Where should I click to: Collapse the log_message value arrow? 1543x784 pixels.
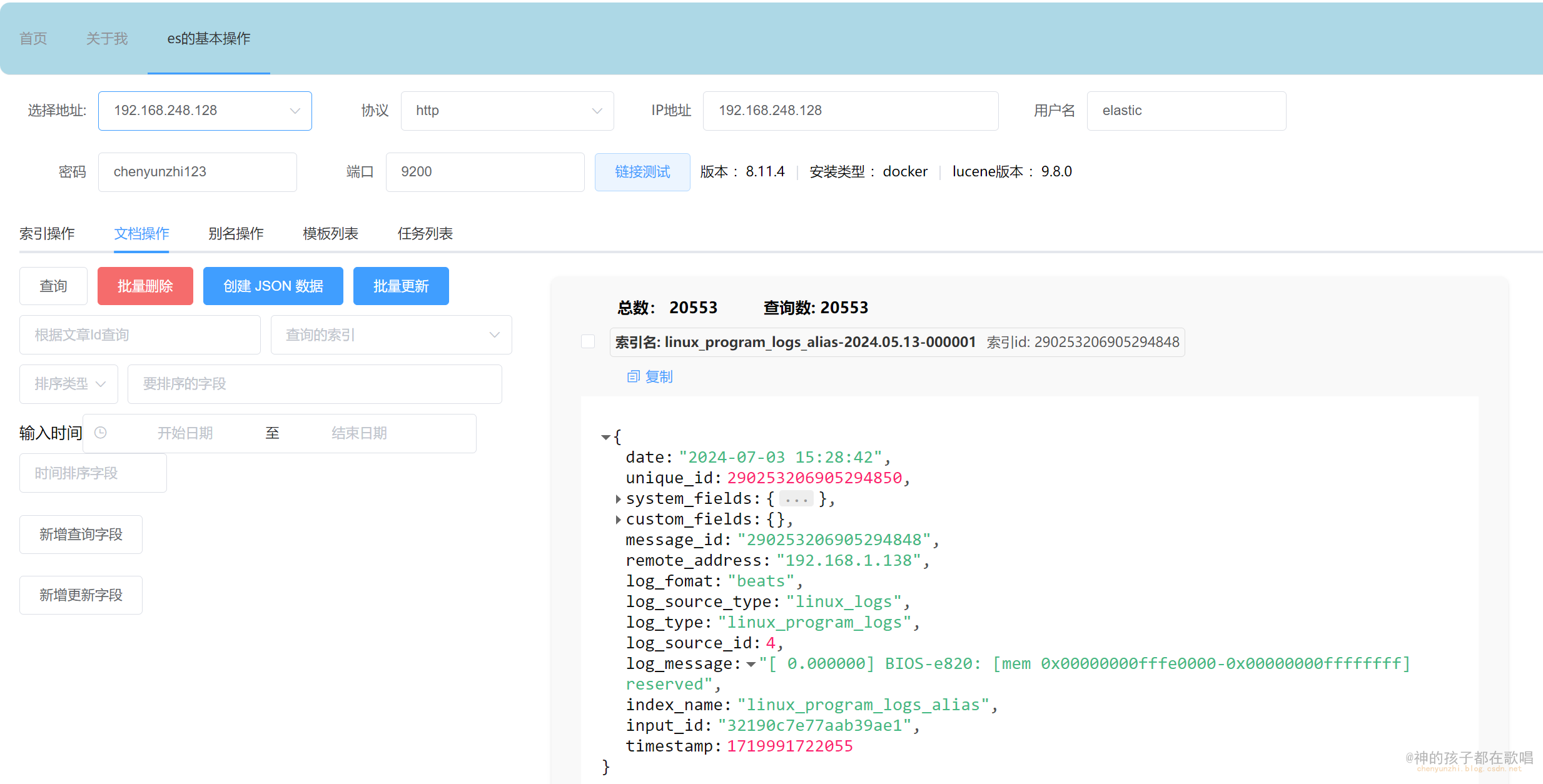point(751,664)
